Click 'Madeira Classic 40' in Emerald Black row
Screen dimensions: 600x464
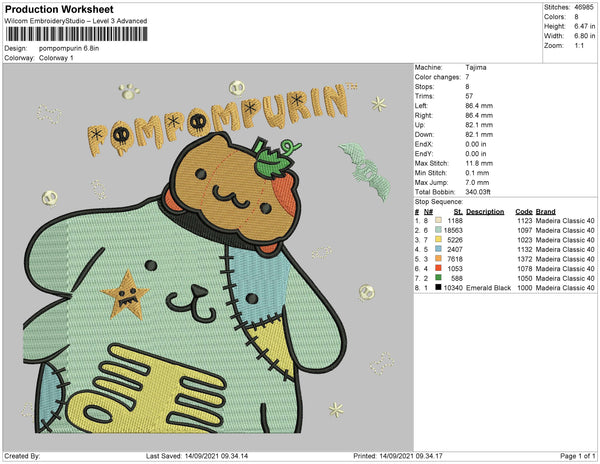565,288
